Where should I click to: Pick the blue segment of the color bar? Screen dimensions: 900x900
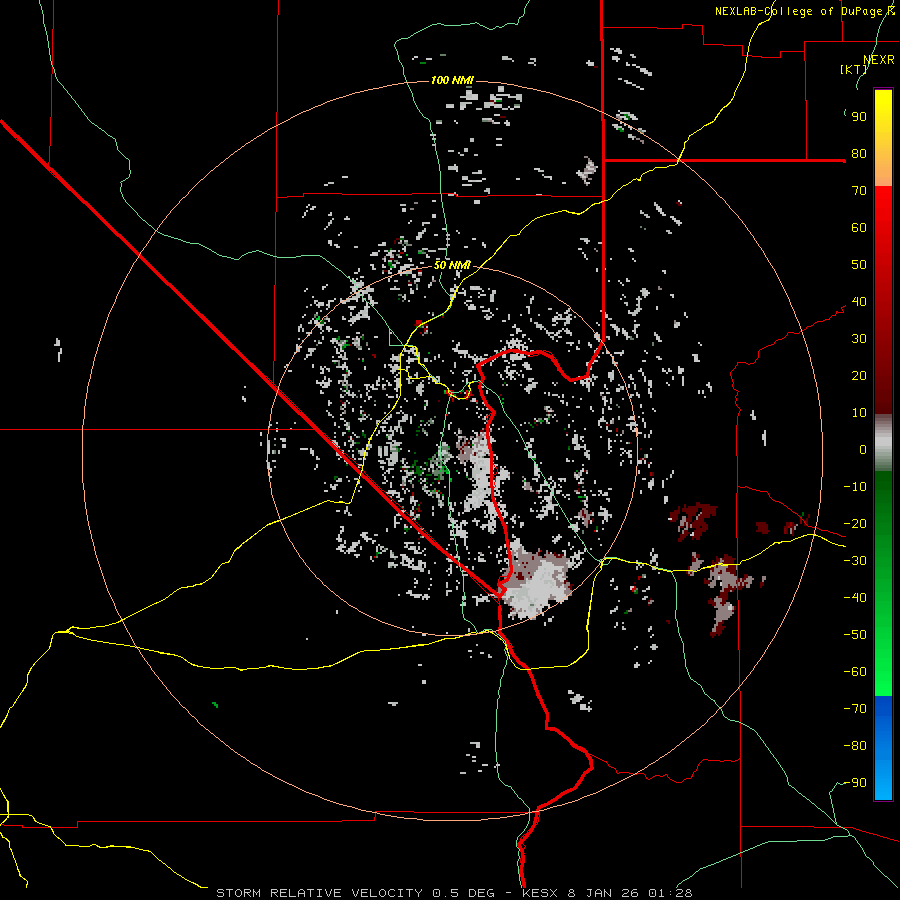point(883,747)
